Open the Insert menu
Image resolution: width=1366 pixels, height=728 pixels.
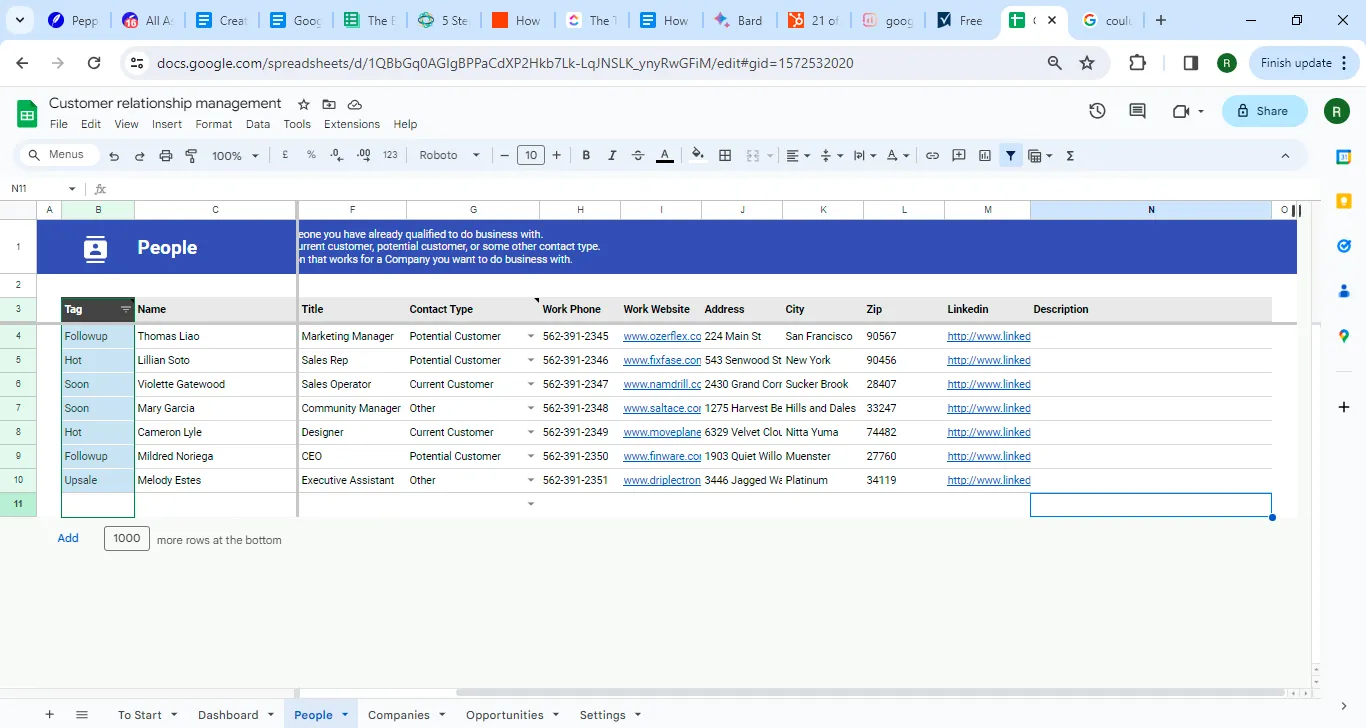coord(167,124)
